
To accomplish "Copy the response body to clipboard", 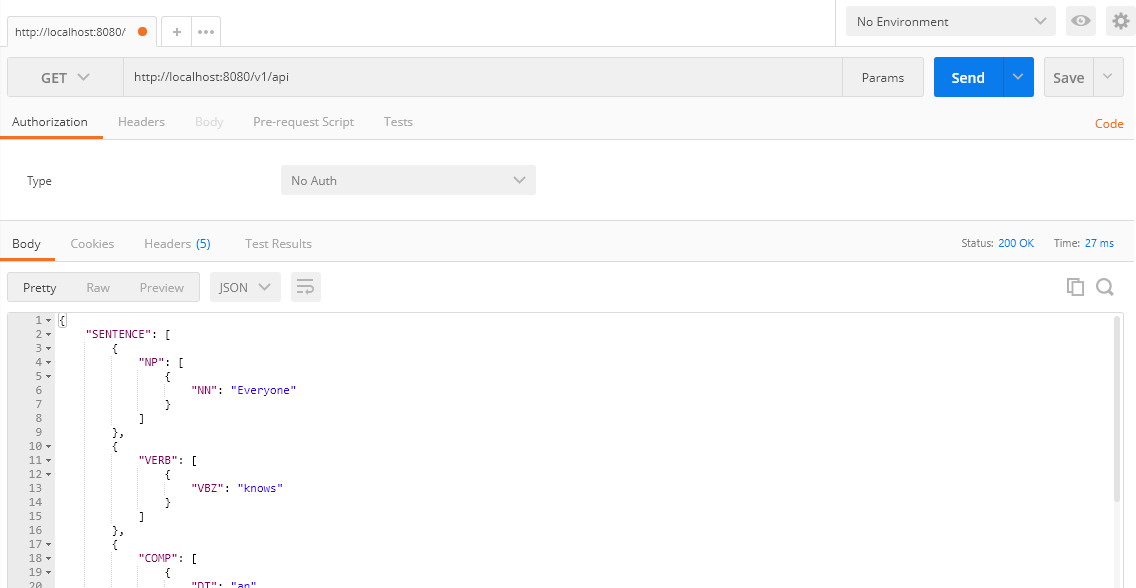I will pyautogui.click(x=1075, y=287).
